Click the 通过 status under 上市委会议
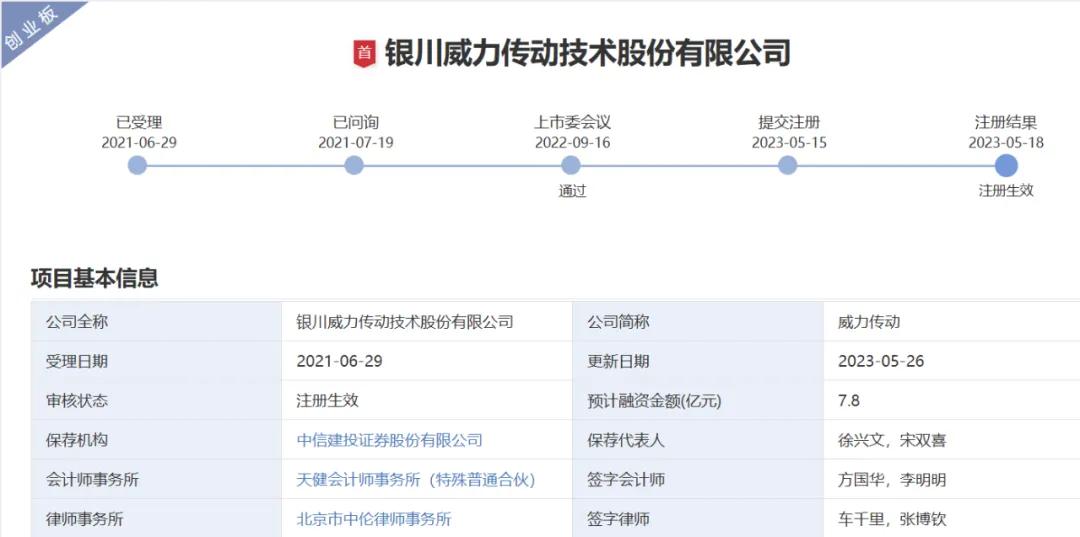 click(x=572, y=191)
